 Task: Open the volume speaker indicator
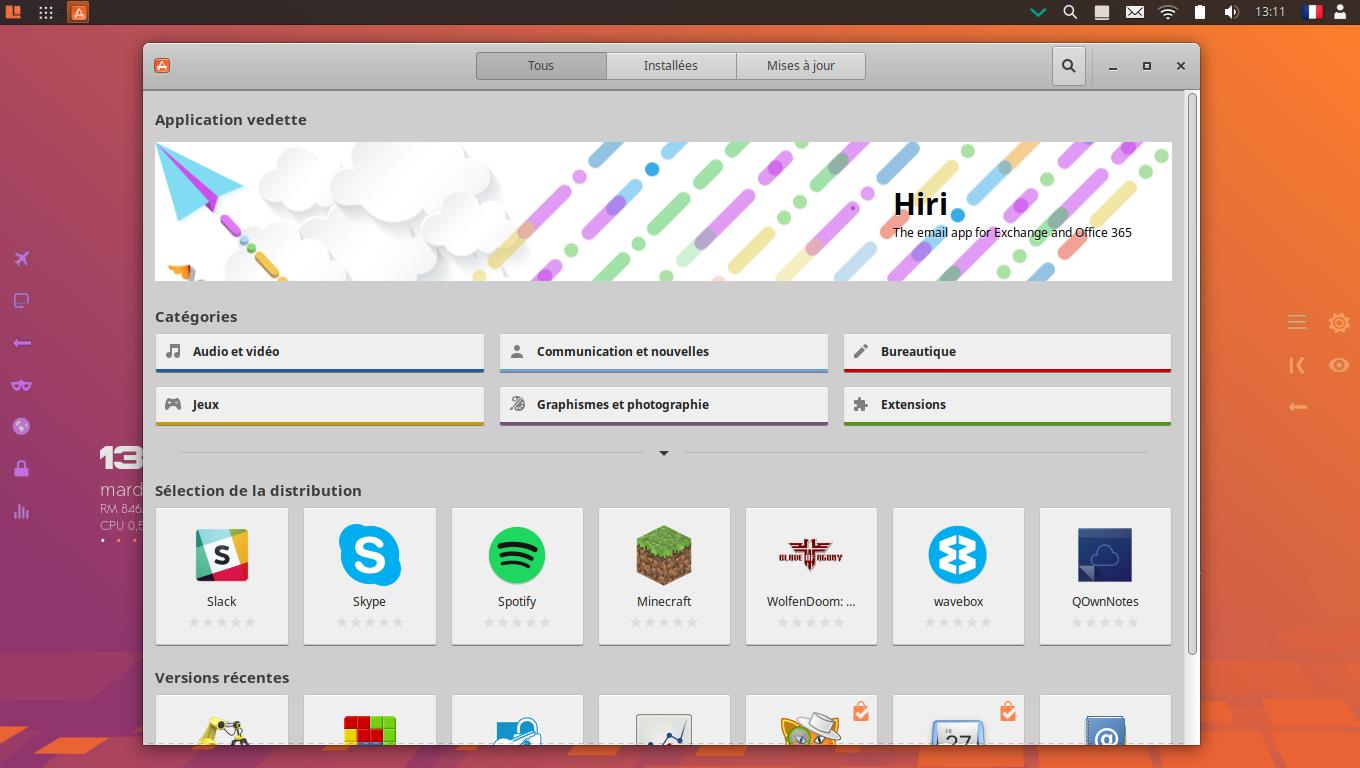point(1232,12)
